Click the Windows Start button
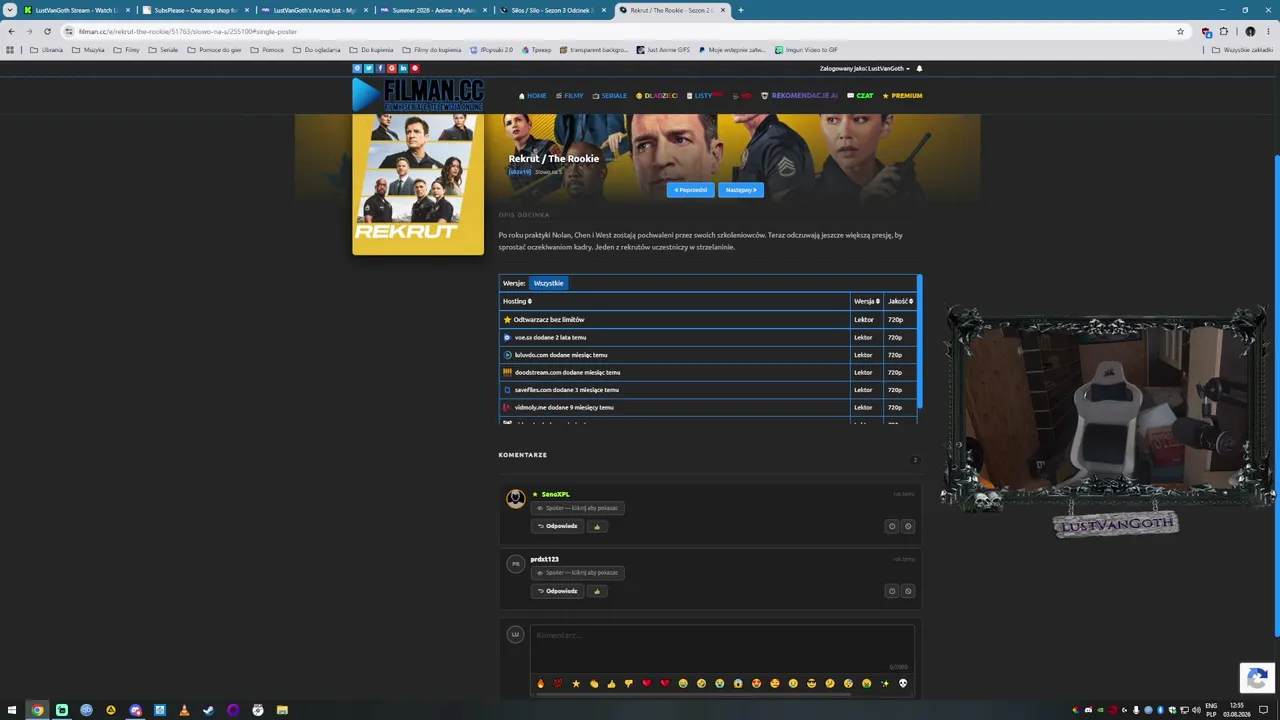This screenshot has width=1280, height=720. (x=13, y=710)
